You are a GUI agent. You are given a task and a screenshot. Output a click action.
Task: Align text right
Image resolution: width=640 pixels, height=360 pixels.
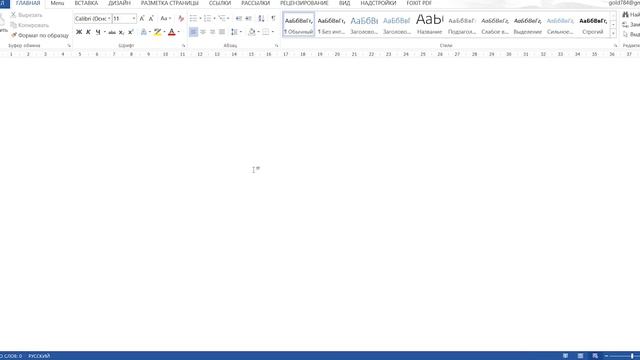[x=212, y=32]
